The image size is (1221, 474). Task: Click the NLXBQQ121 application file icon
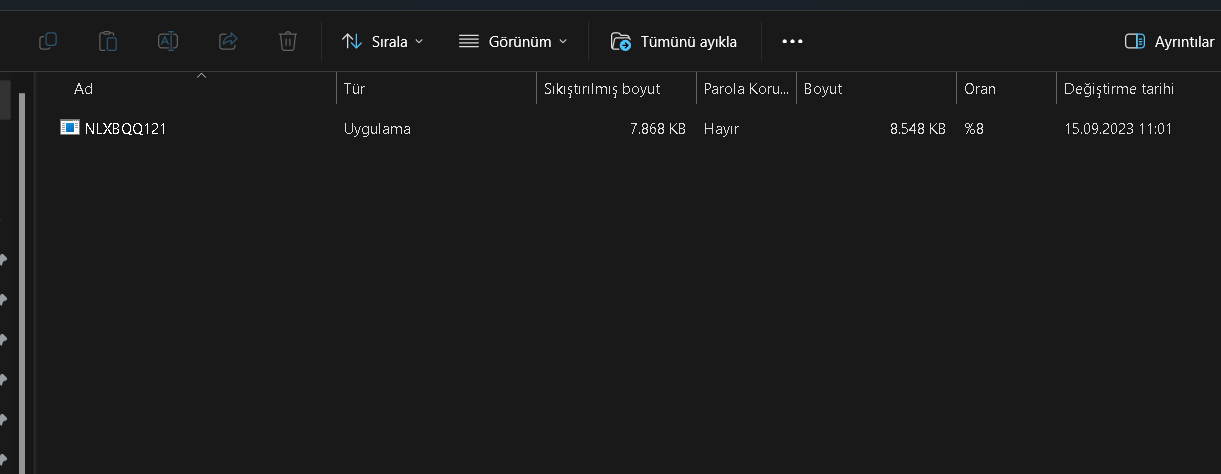pyautogui.click(x=70, y=128)
